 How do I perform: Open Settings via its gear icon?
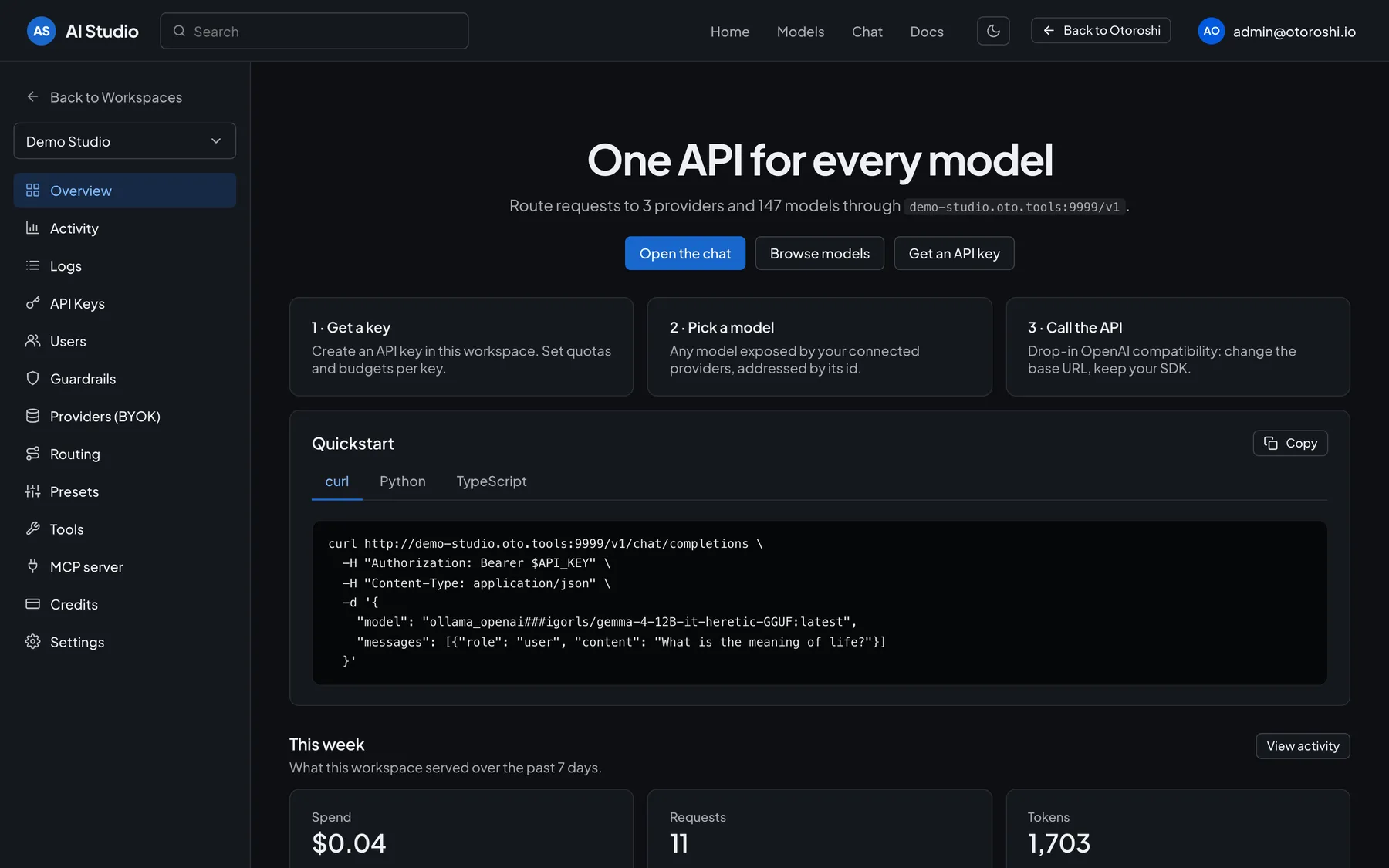[32, 641]
